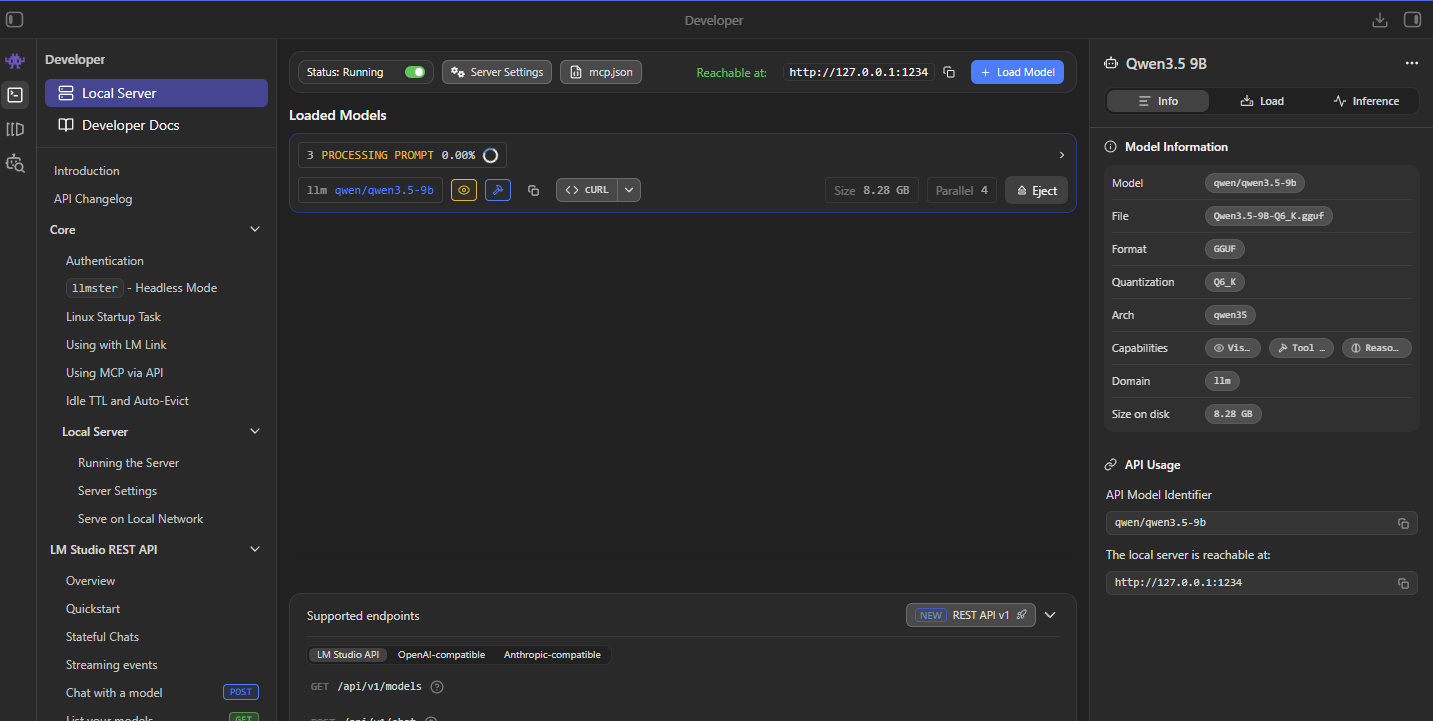This screenshot has height=721, width=1433.
Task: Switch to the Load tab
Action: point(1262,101)
